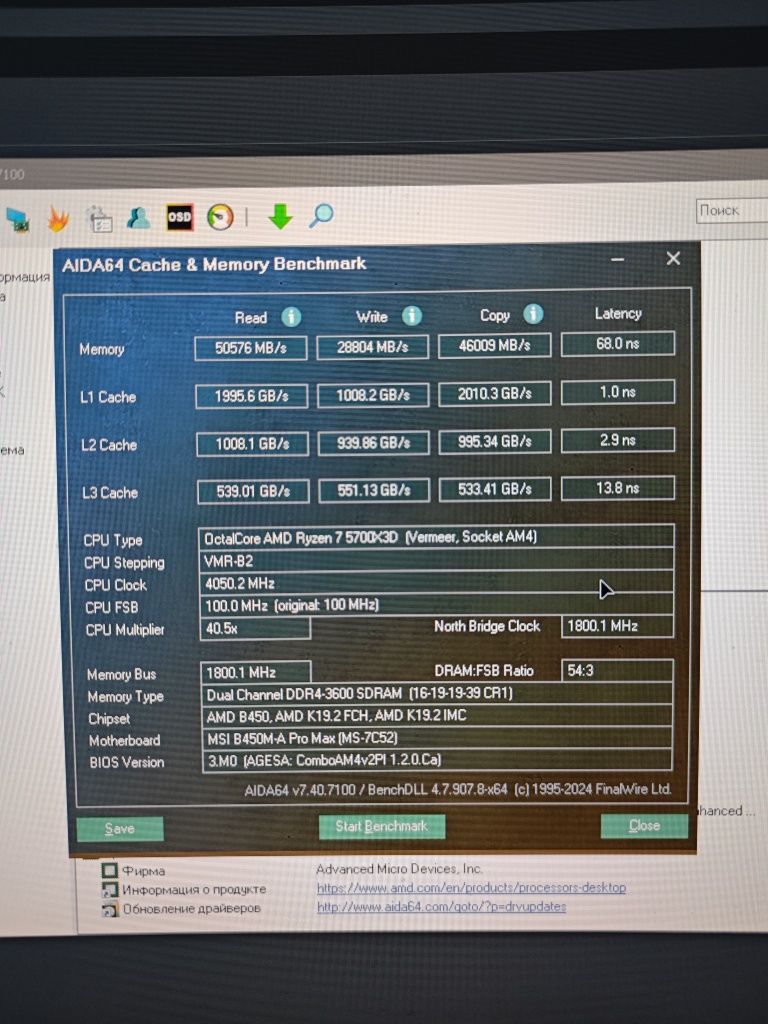Open the magnifier search toolbar icon
Viewport: 768px width, 1024px height.
pos(321,215)
